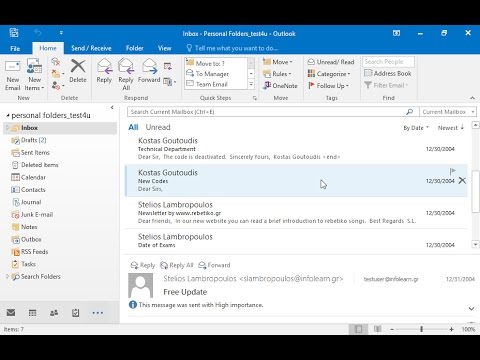
Task: Collapse personal folders_test4u tree
Action: [x=8, y=115]
